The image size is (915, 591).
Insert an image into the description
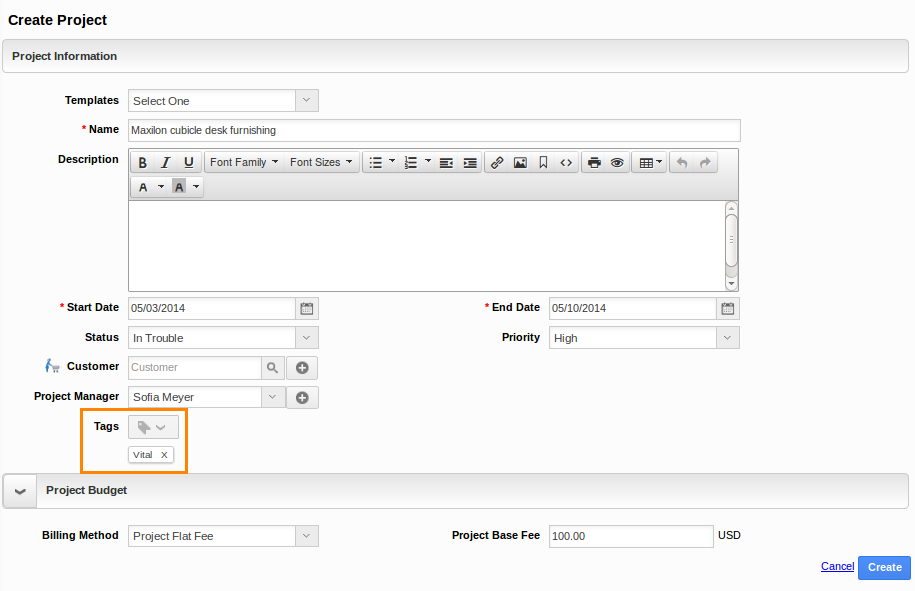[x=521, y=161]
